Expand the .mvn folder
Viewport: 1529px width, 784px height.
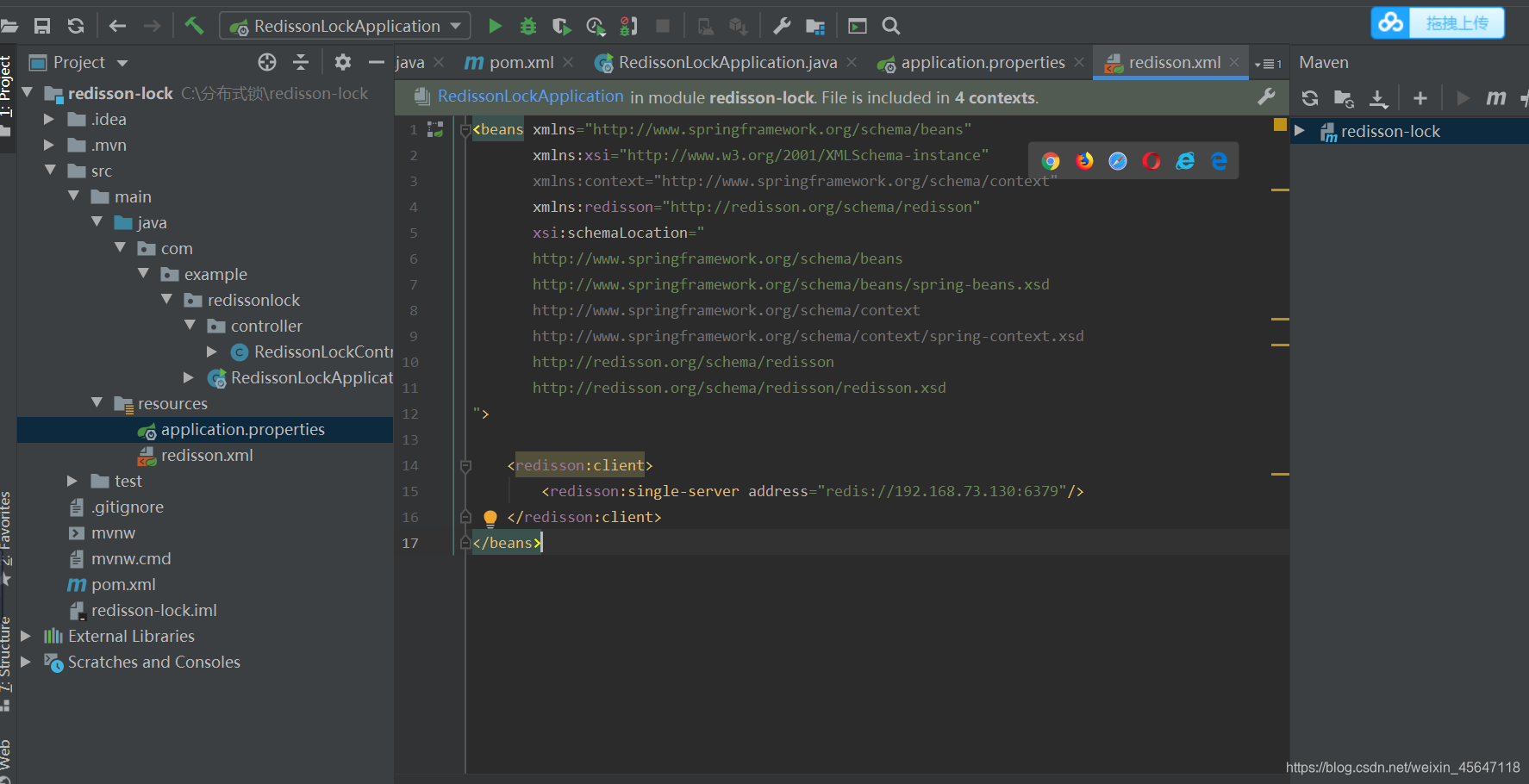coord(49,145)
